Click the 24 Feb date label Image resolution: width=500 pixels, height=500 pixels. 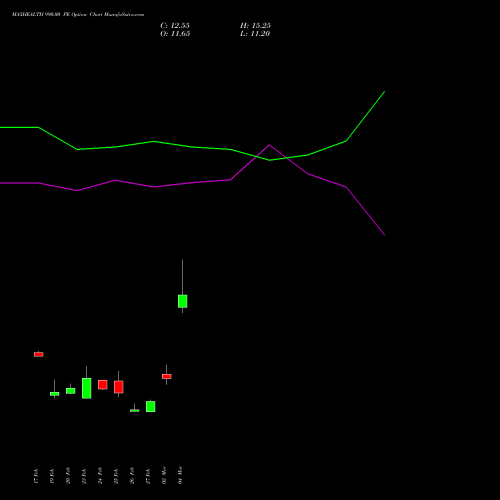(x=100, y=476)
